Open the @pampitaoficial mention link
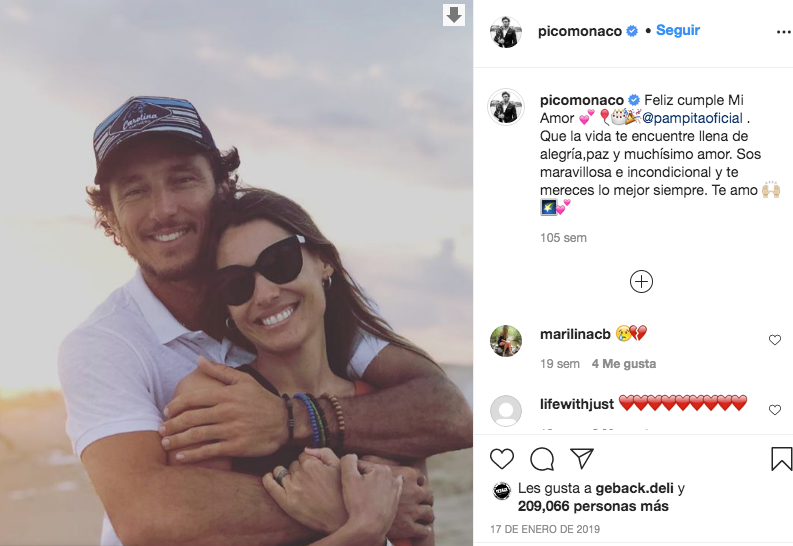The image size is (793, 546). (692, 118)
